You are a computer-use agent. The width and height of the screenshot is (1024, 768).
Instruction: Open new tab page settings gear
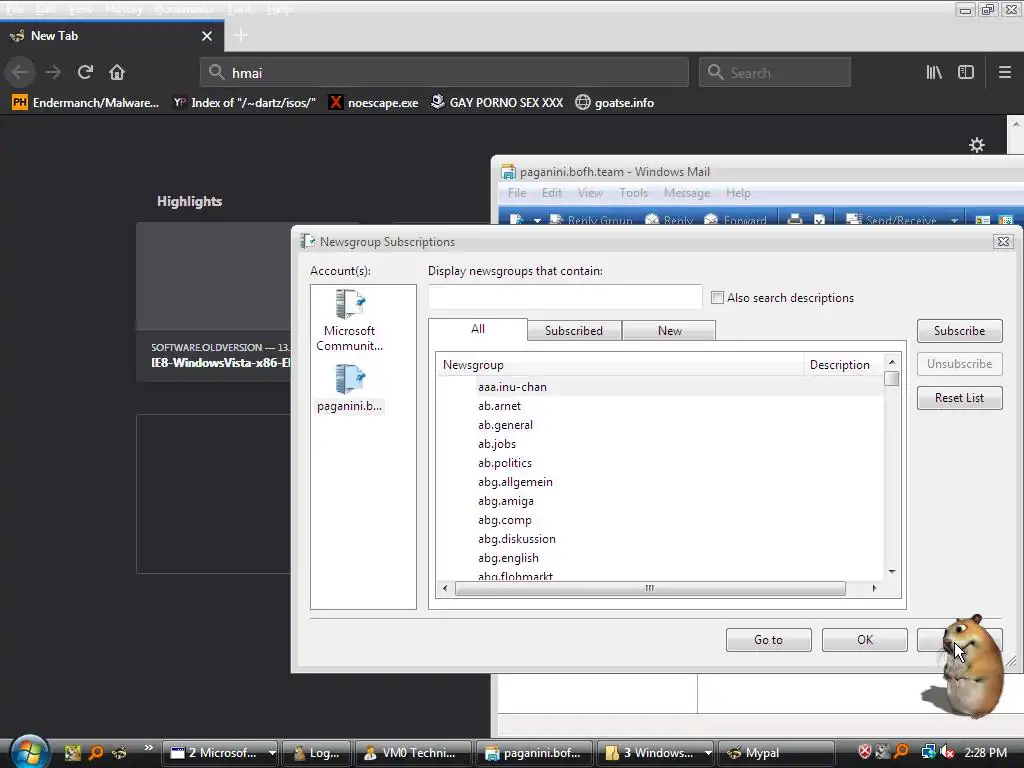click(976, 144)
